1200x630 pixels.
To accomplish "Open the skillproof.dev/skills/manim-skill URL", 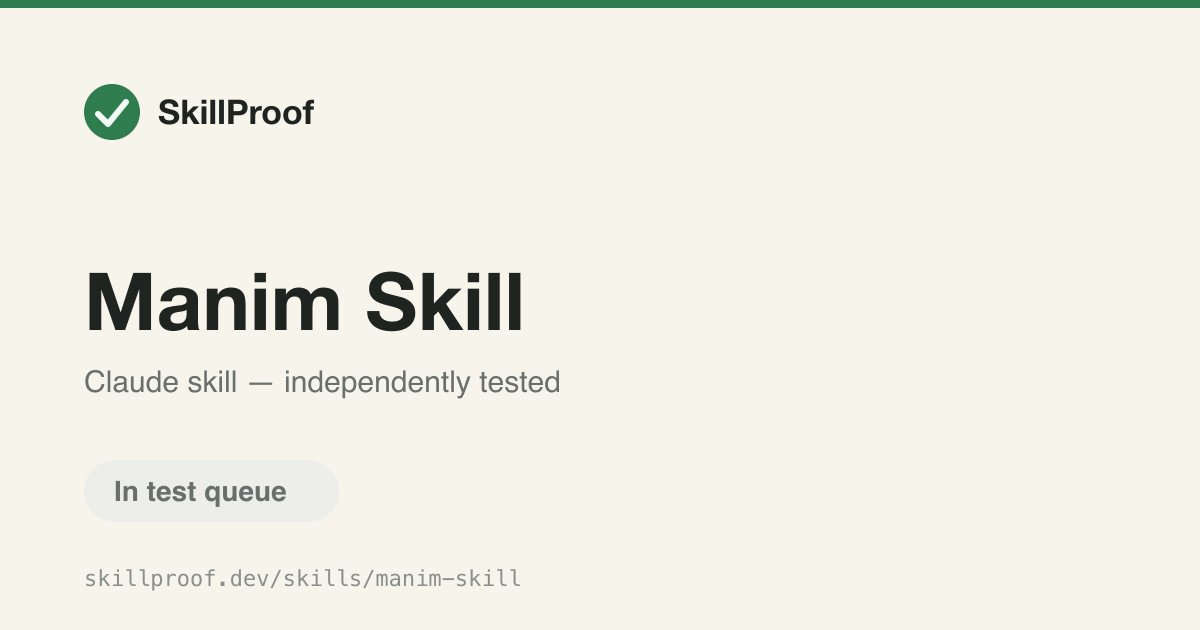I will (303, 578).
